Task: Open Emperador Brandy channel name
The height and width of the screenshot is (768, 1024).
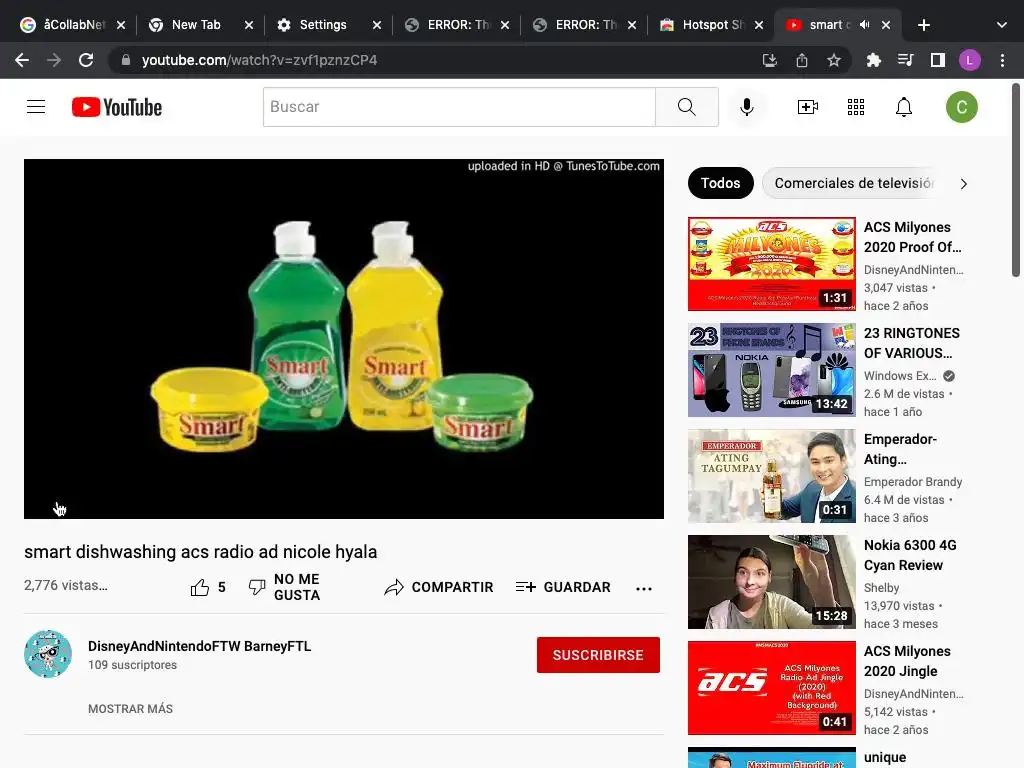Action: pyautogui.click(x=912, y=481)
